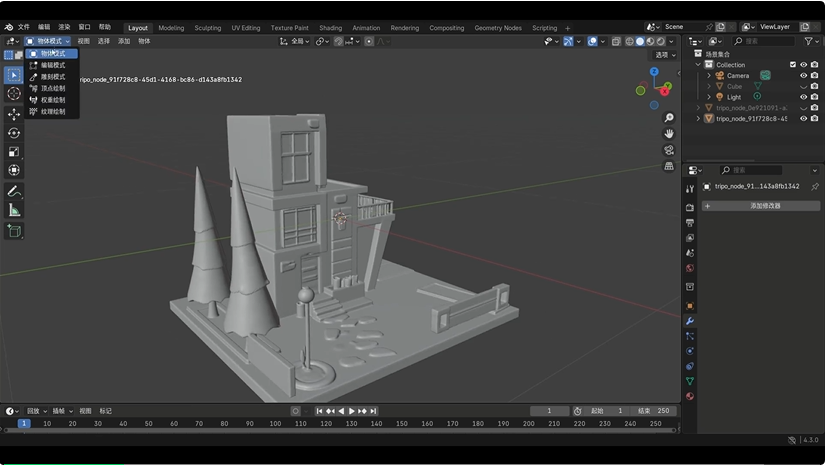The height and width of the screenshot is (466, 829).
Task: Expand the Light item in outliner
Action: [709, 97]
